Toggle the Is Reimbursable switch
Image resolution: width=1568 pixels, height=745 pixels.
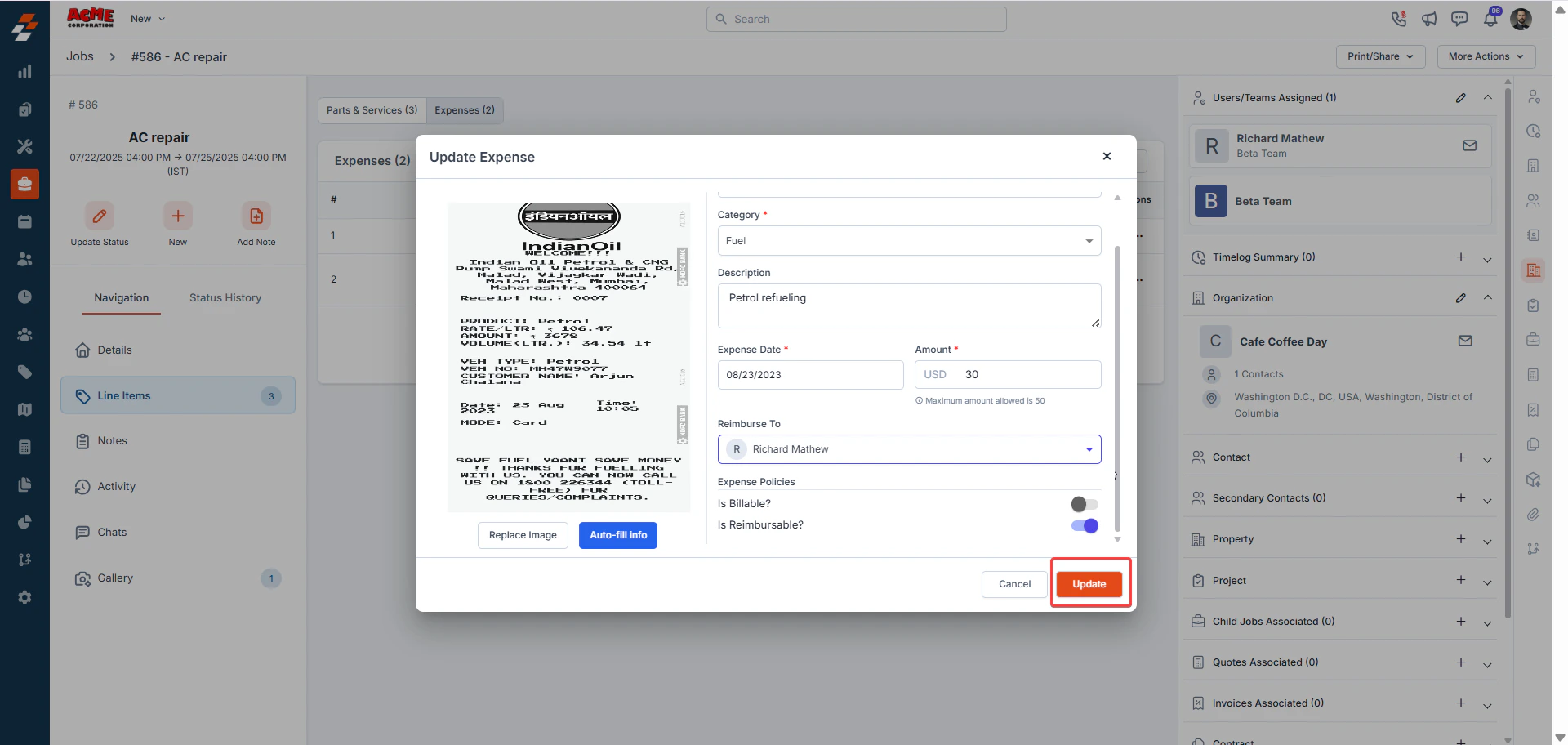tap(1085, 525)
